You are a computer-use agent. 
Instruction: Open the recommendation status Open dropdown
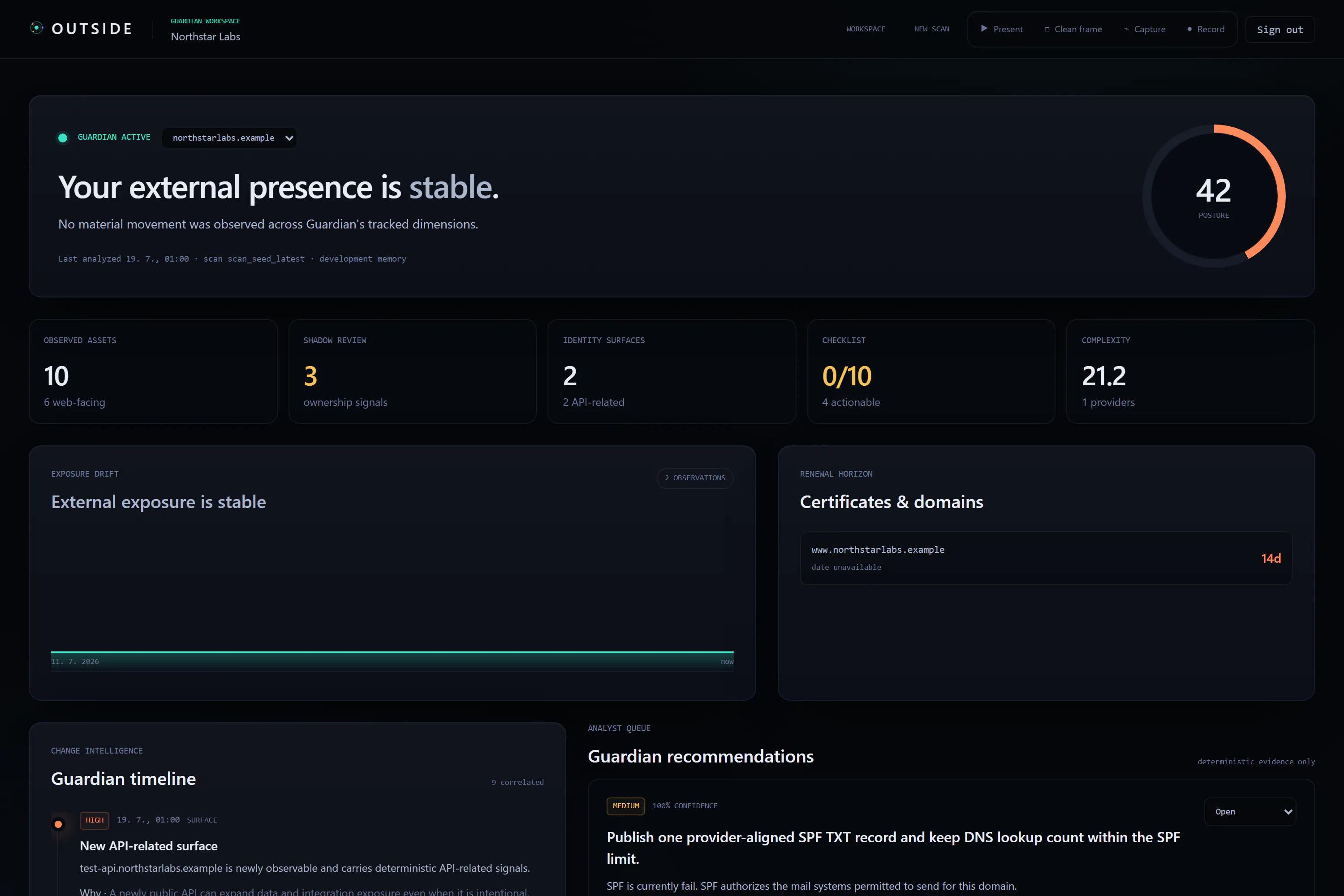tap(1250, 811)
